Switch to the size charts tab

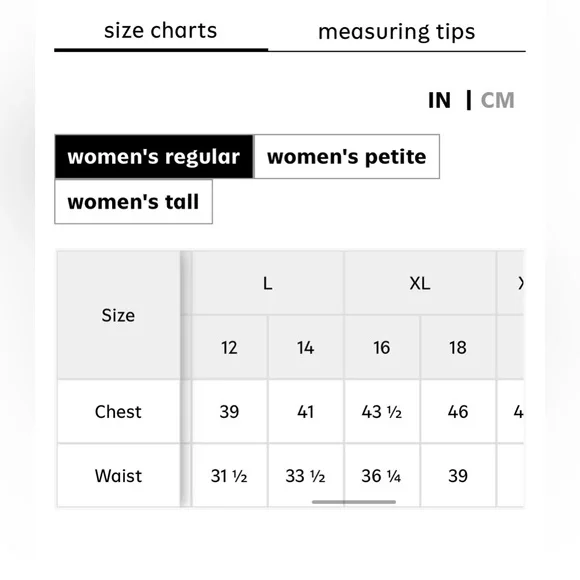[x=161, y=31]
